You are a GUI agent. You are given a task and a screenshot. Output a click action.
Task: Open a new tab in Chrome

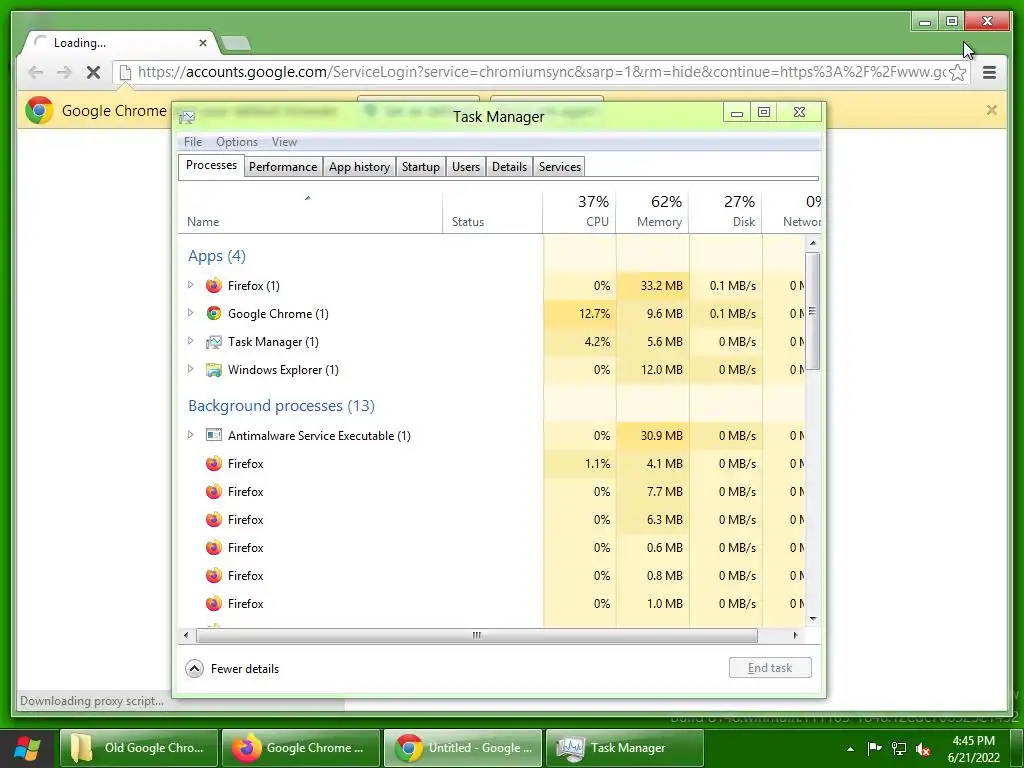point(236,43)
